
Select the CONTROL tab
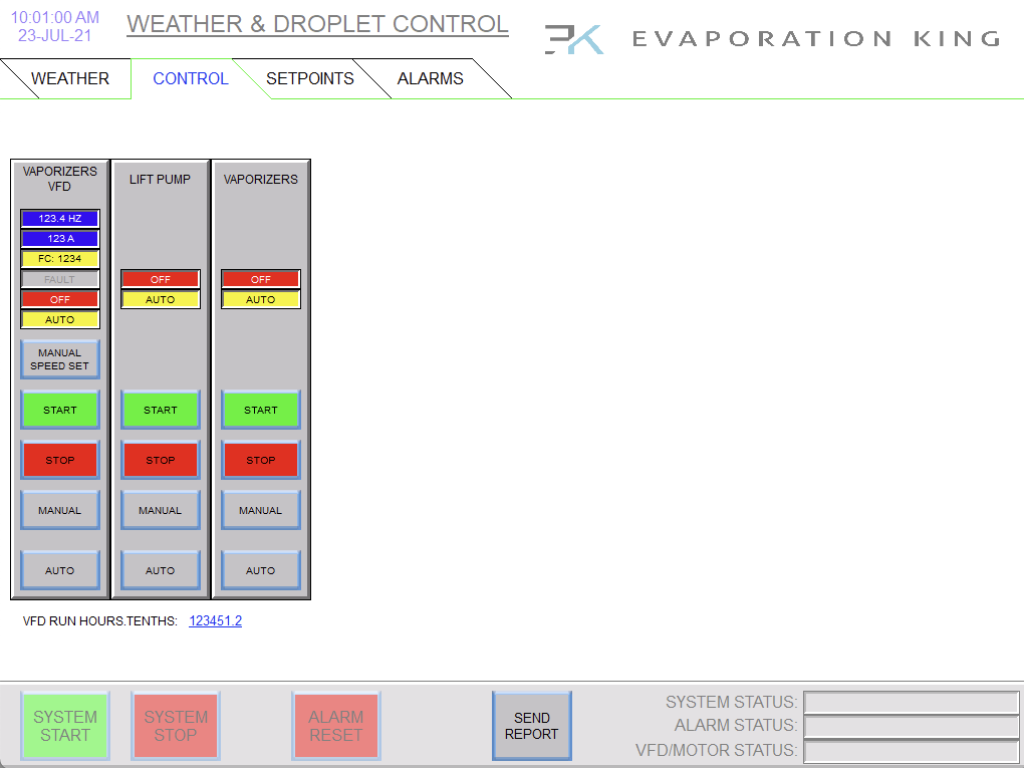190,78
